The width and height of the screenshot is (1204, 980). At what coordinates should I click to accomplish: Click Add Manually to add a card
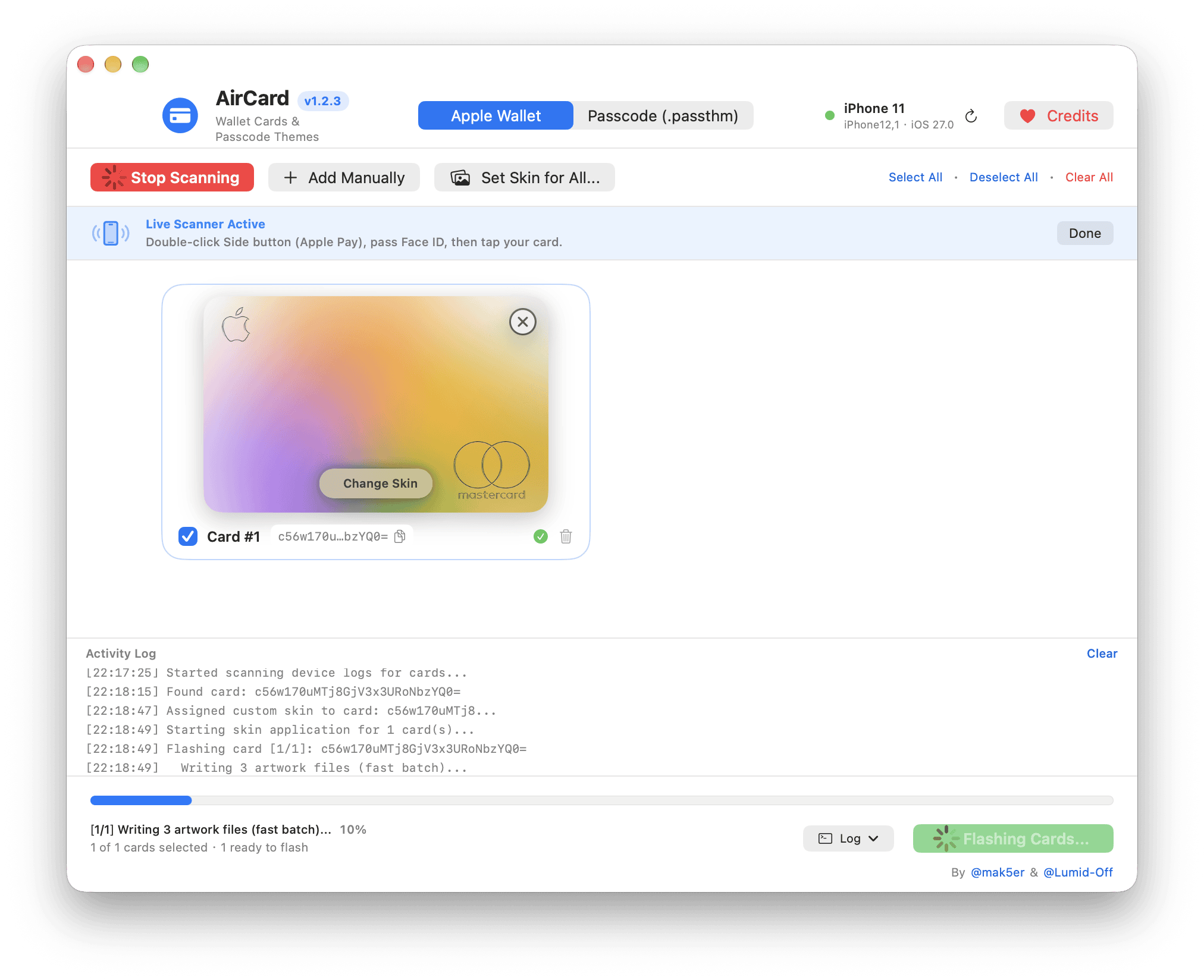[344, 177]
